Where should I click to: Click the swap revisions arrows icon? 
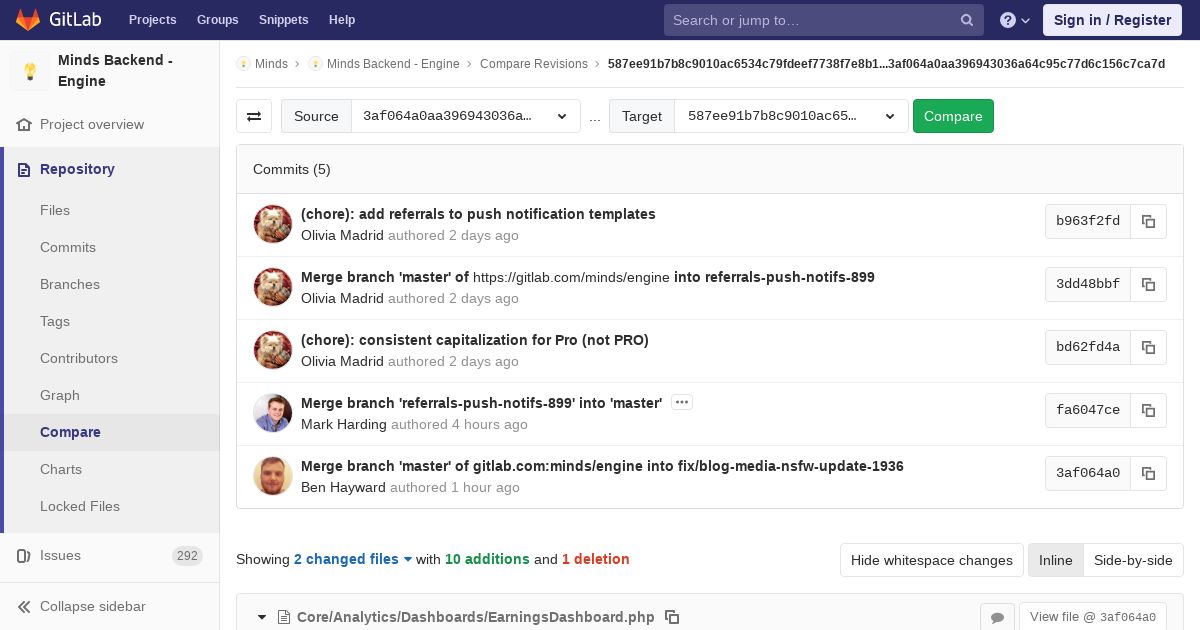pyautogui.click(x=254, y=116)
